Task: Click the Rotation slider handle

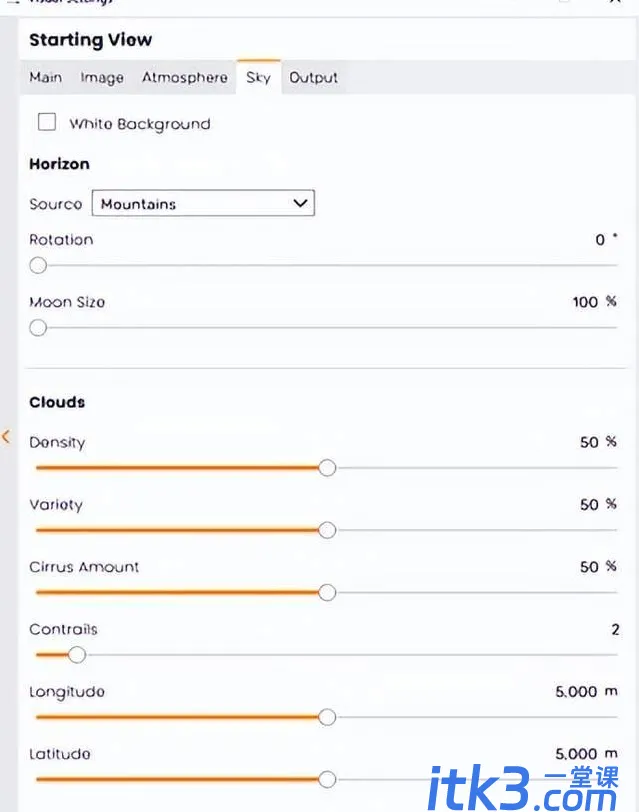Action: (38, 266)
